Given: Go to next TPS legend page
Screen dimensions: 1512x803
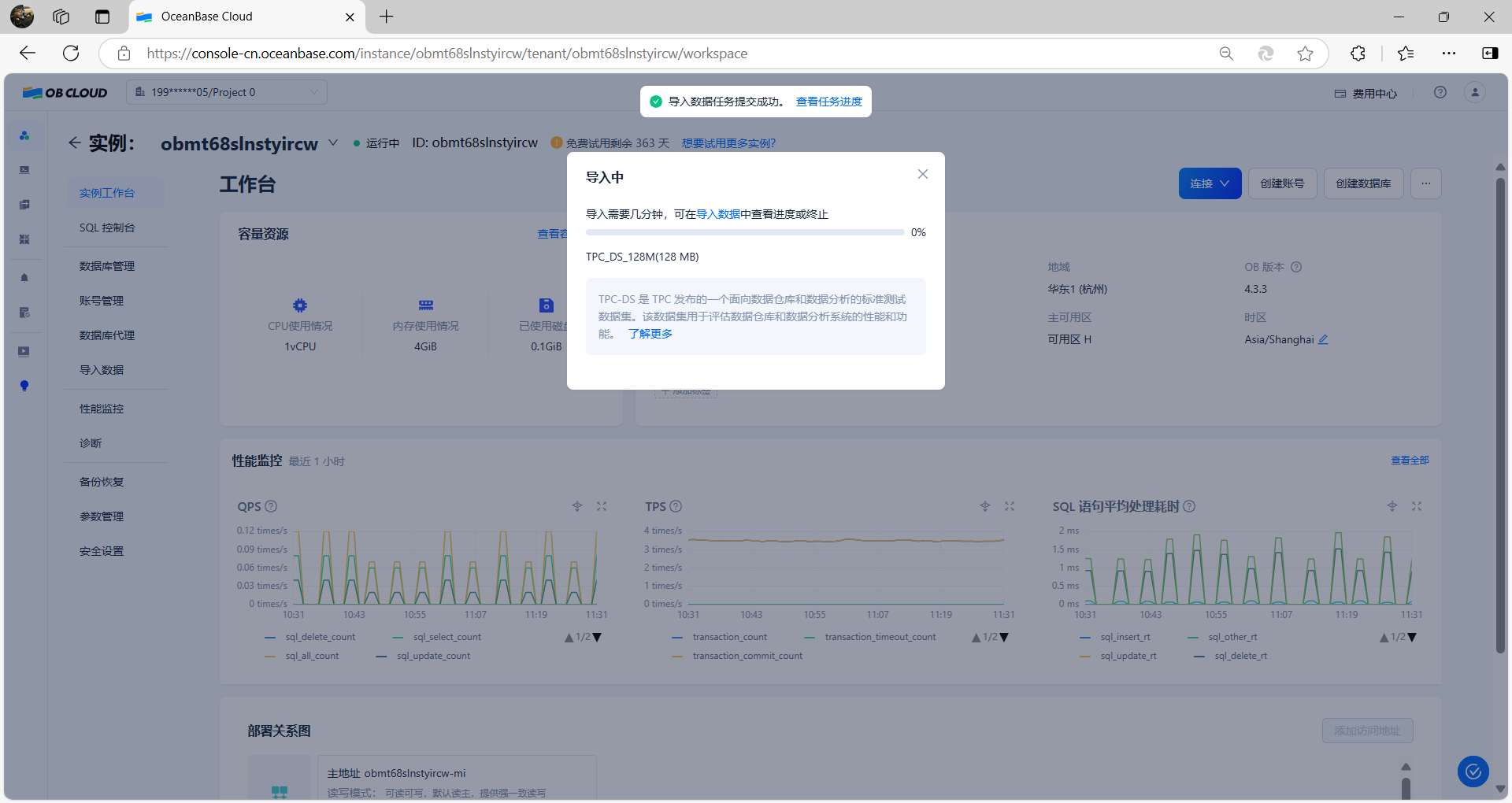Looking at the screenshot, I should pyautogui.click(x=1004, y=638).
